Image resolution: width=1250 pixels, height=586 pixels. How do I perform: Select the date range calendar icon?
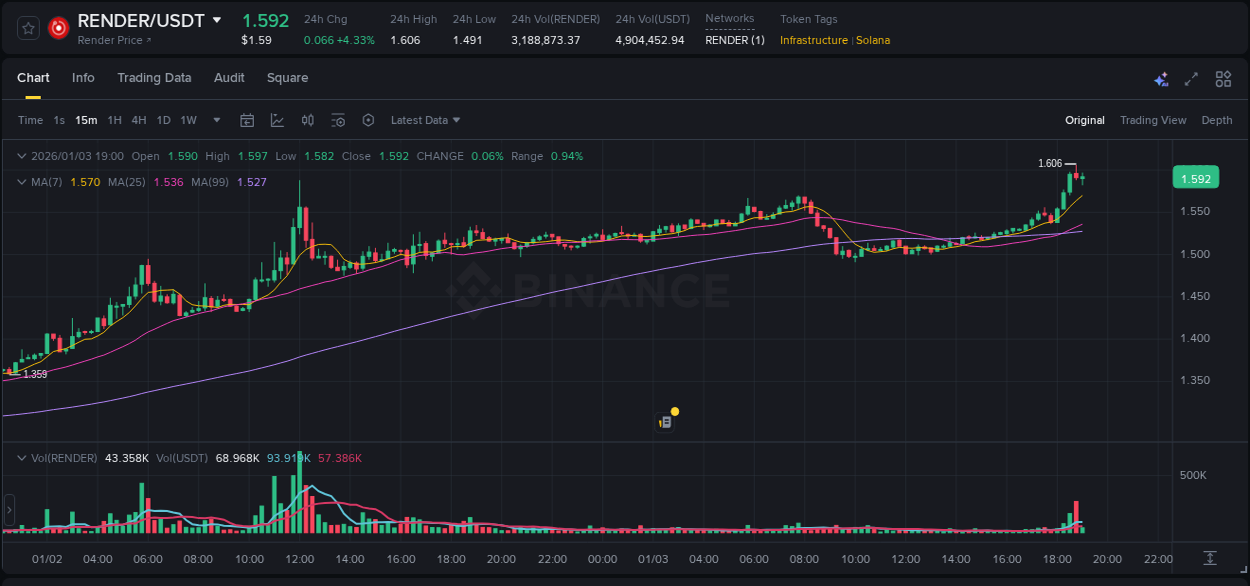247,120
